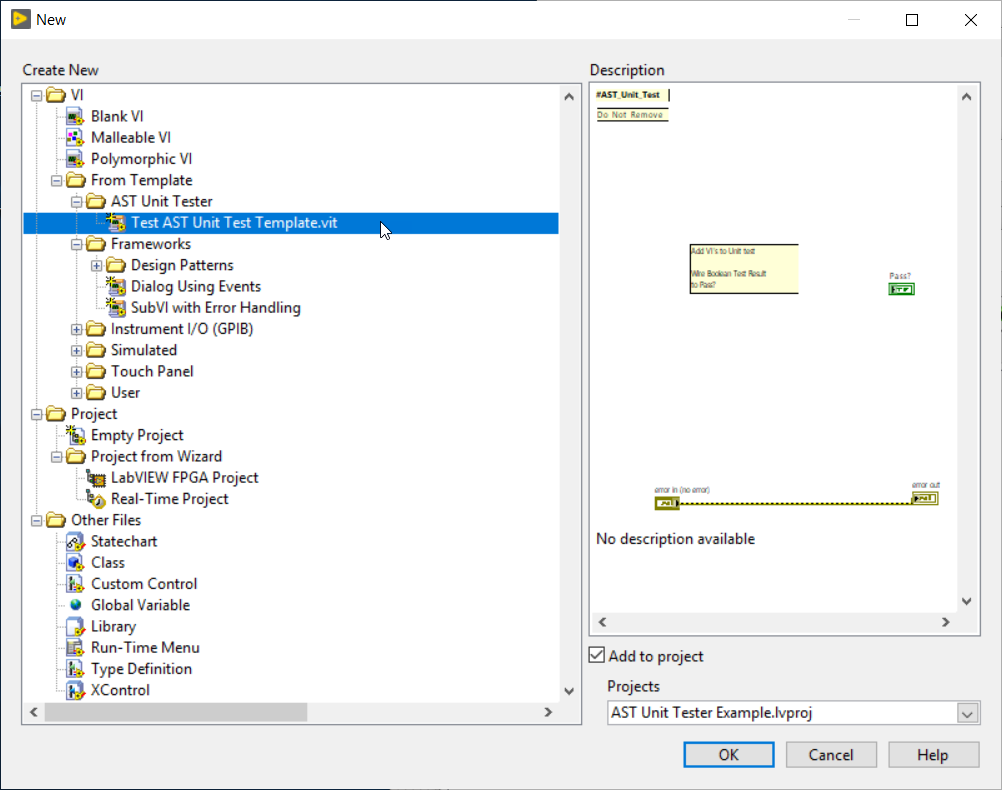Click the Malleable VI icon
This screenshot has height=790, width=1002.
(x=75, y=138)
